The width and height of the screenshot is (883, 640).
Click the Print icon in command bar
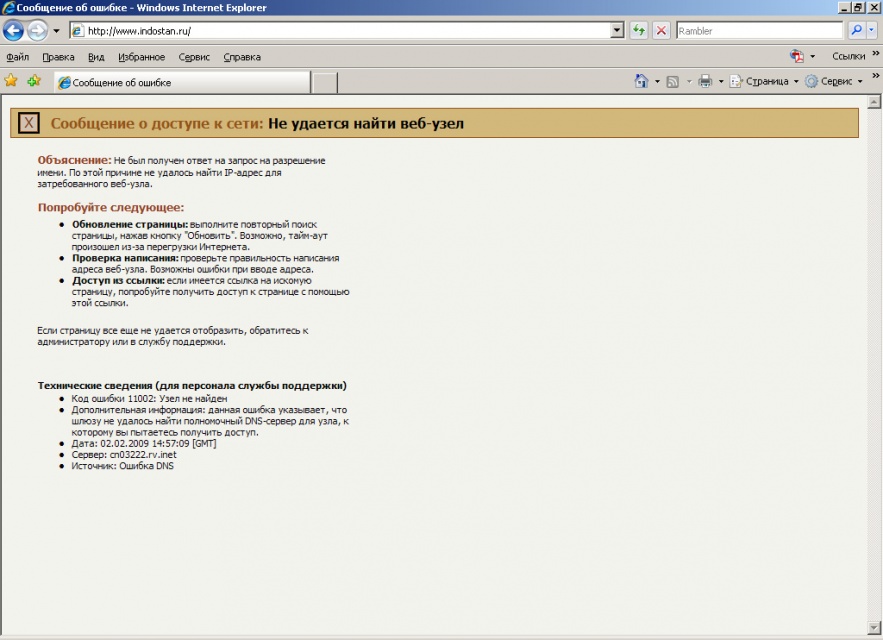coord(705,81)
